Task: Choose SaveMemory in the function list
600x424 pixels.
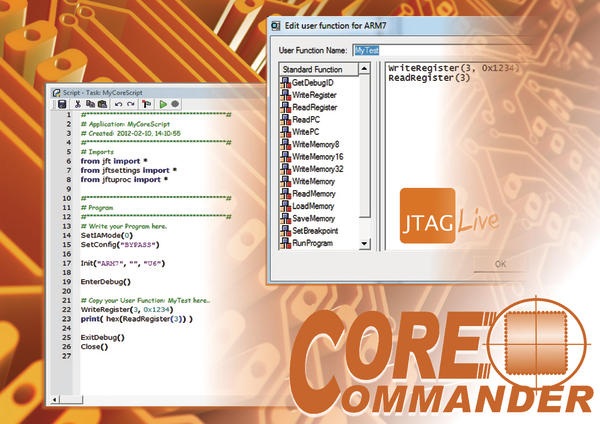Action: [x=313, y=218]
